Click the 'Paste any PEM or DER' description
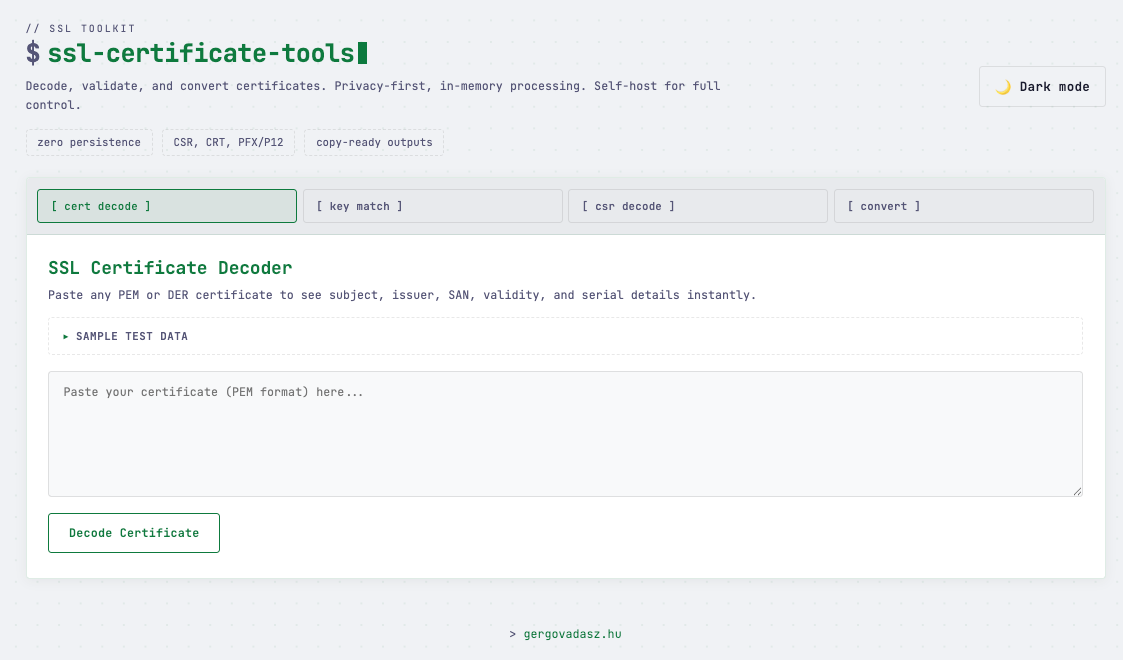 pyautogui.click(x=402, y=295)
